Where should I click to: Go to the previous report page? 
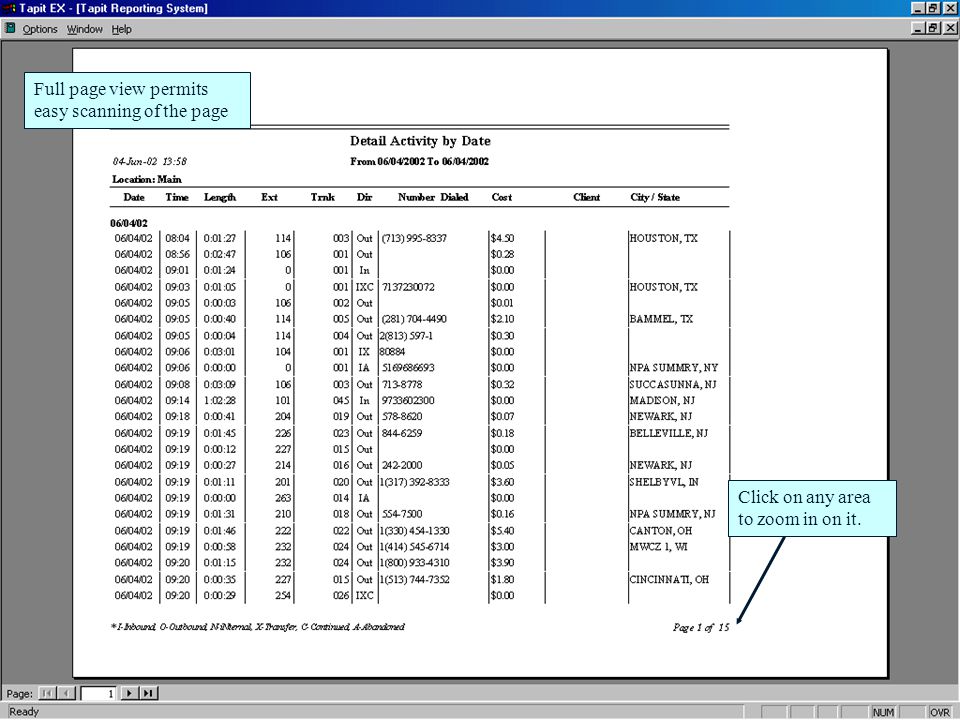tap(66, 694)
